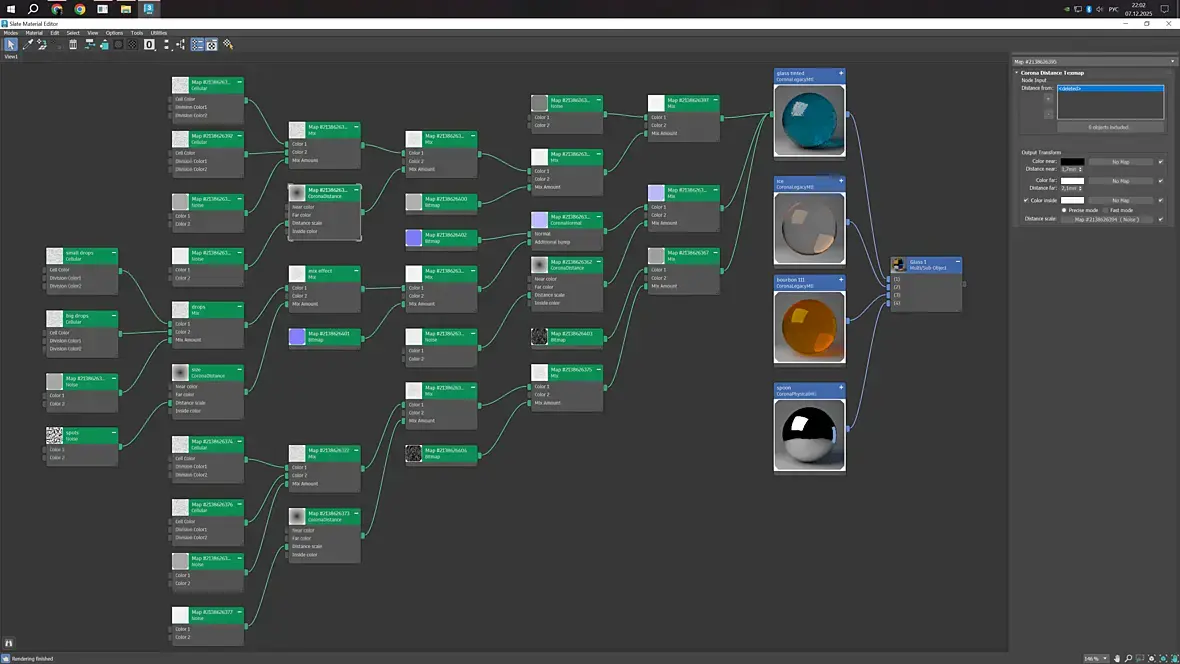This screenshot has width=1180, height=664.
Task: Collapse the glass tinted material node
Action: pyautogui.click(x=841, y=74)
